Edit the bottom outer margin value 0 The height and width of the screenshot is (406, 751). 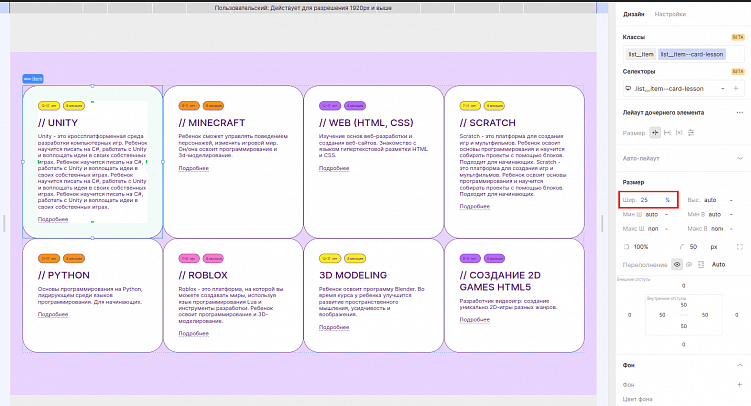[683, 344]
